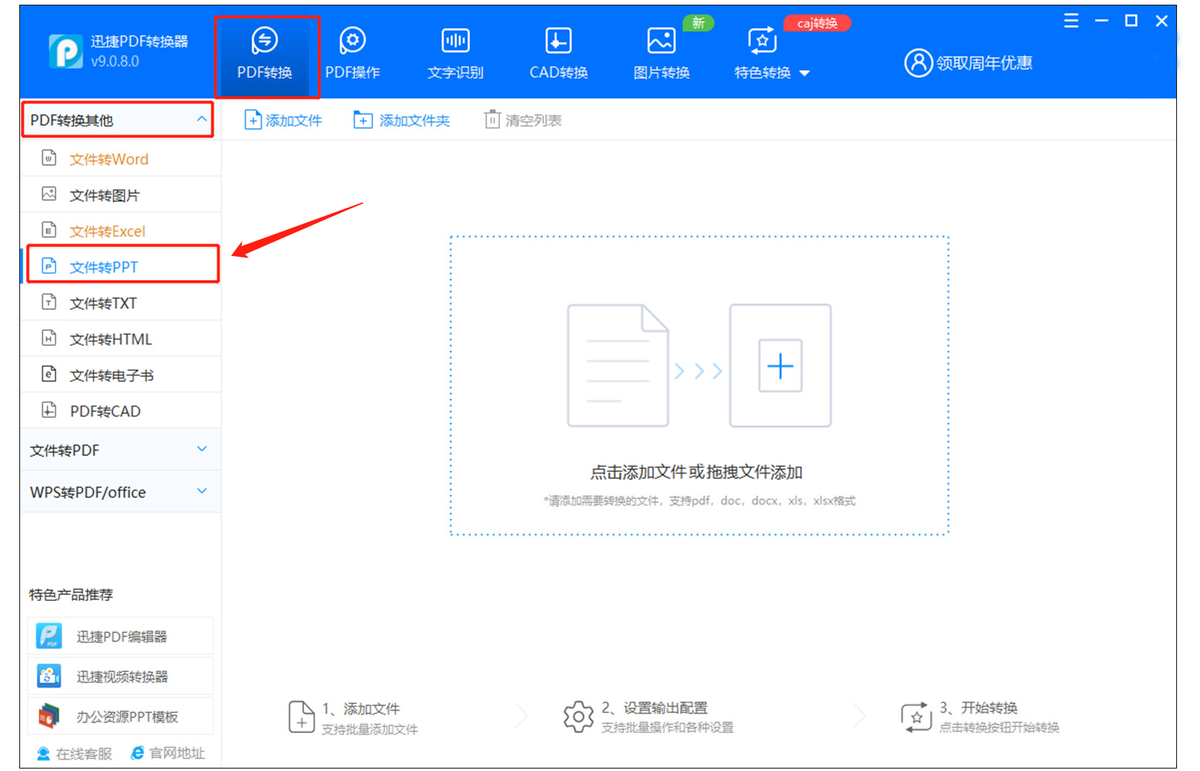
Task: Open the 文字识别 tab
Action: tap(455, 55)
